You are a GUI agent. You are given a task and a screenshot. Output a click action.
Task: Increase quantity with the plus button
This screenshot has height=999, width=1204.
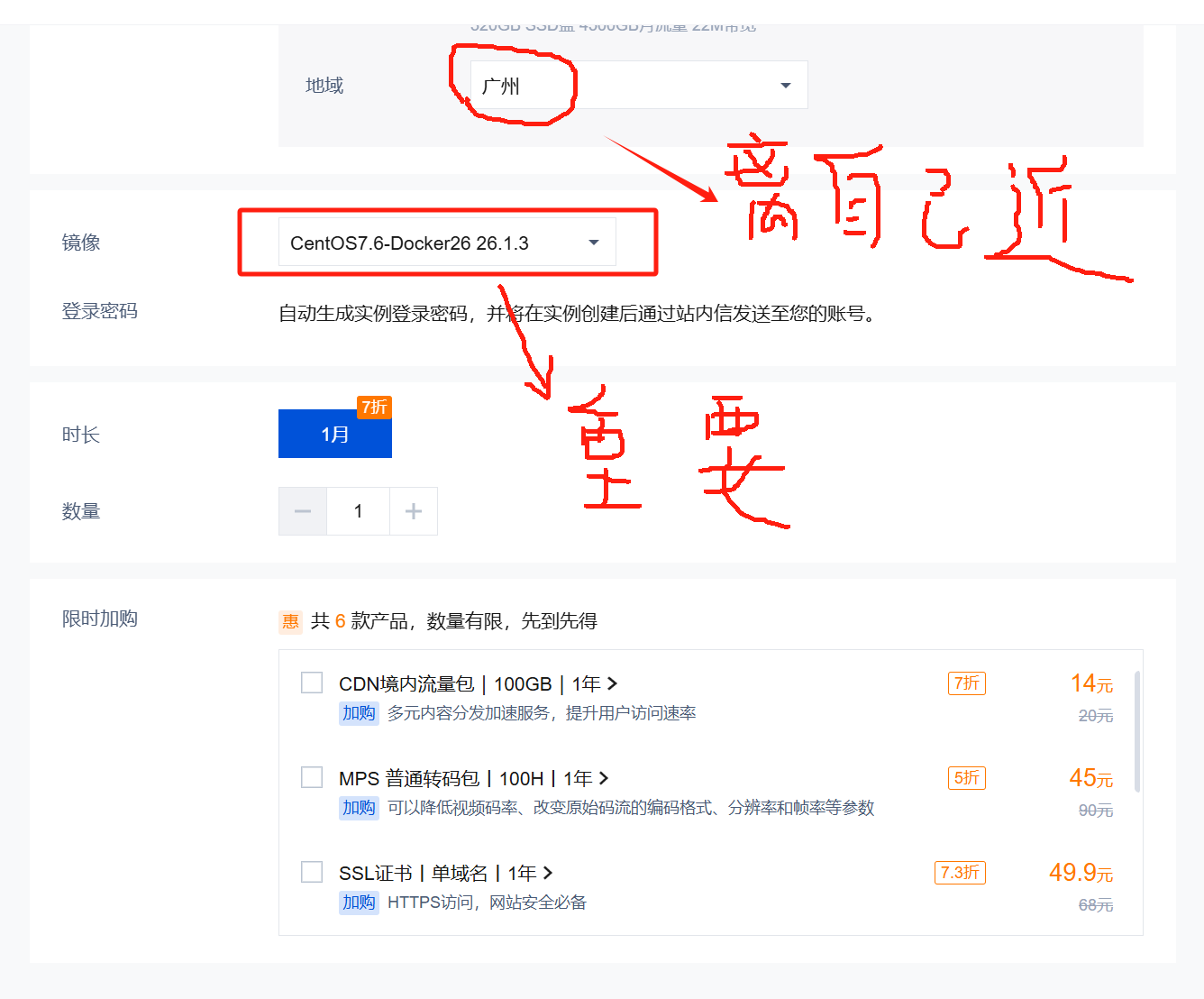[414, 511]
